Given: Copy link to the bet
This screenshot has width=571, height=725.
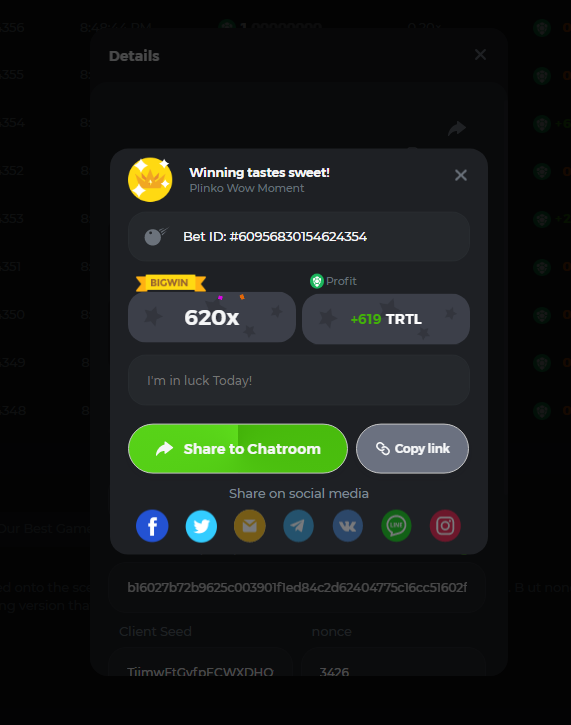Looking at the screenshot, I should (412, 449).
